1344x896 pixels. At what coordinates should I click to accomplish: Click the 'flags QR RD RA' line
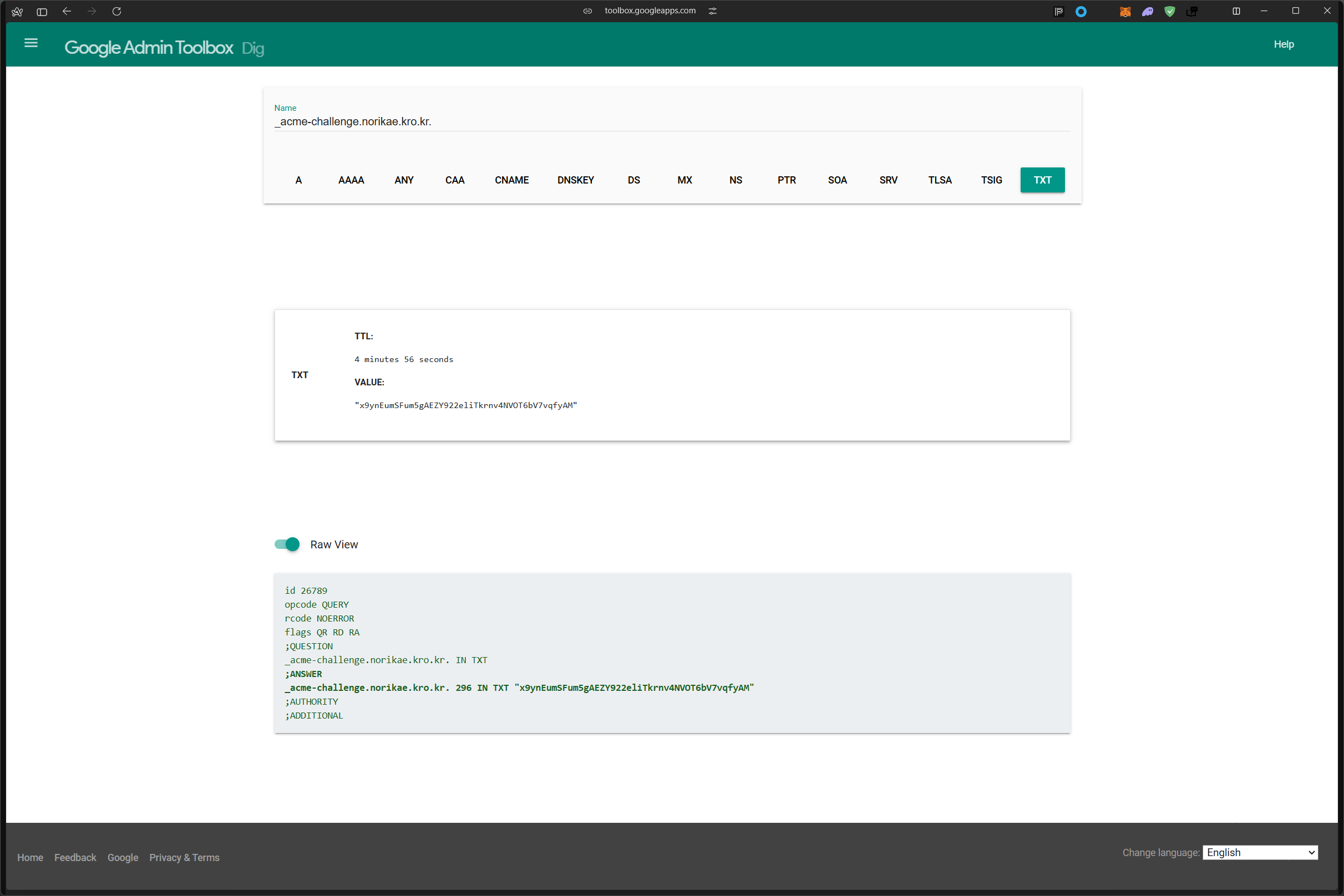(x=322, y=632)
